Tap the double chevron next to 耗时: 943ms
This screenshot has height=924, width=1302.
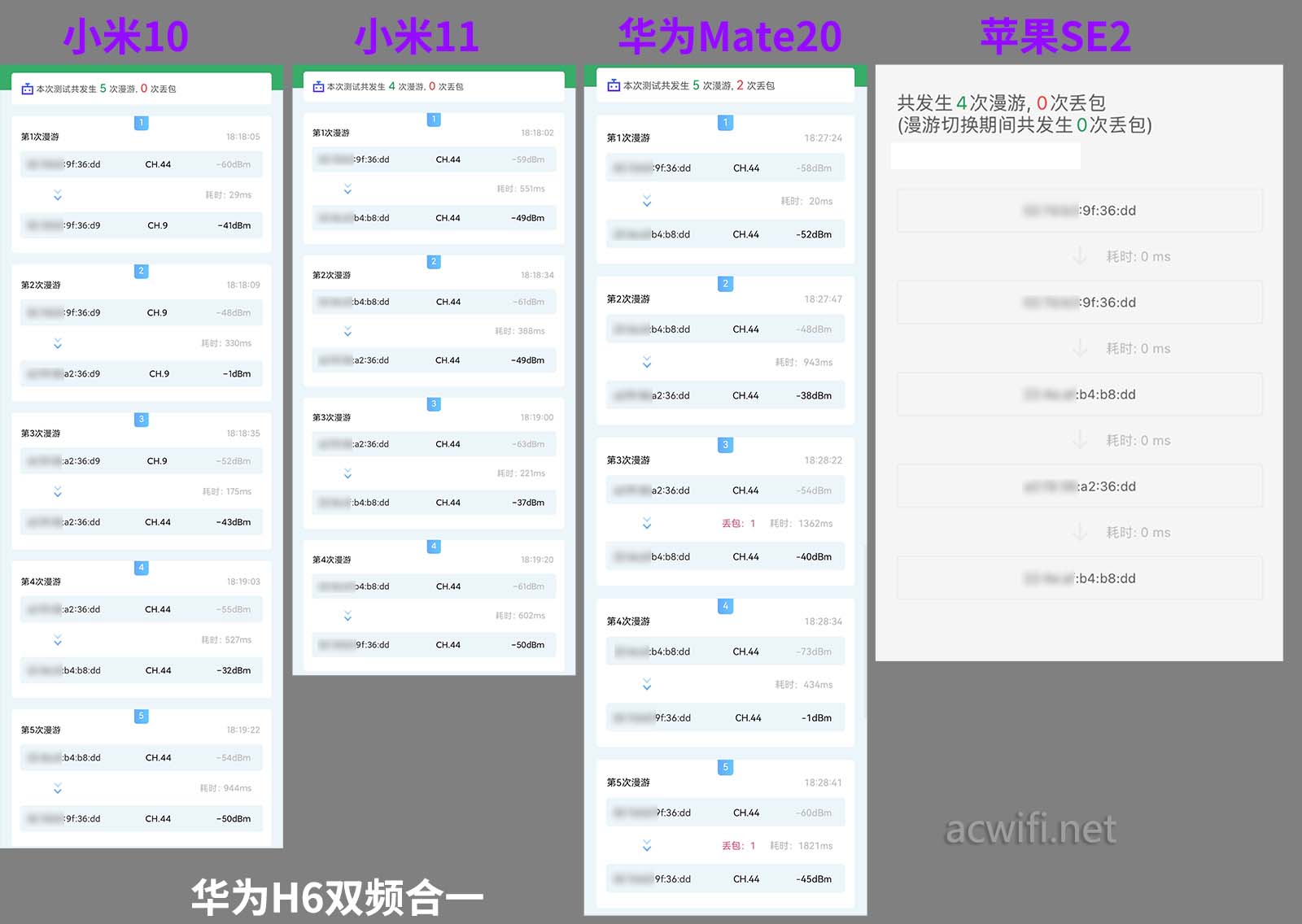coord(647,362)
